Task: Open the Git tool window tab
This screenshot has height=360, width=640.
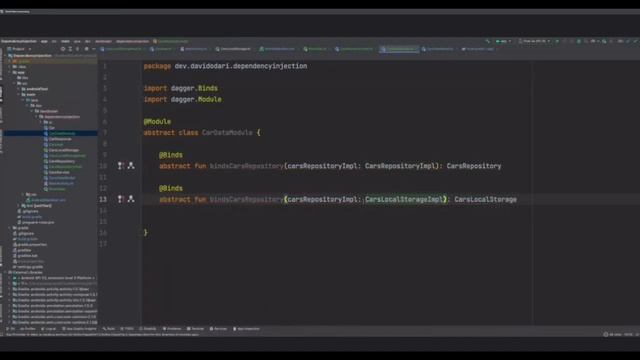Action: click(11, 329)
